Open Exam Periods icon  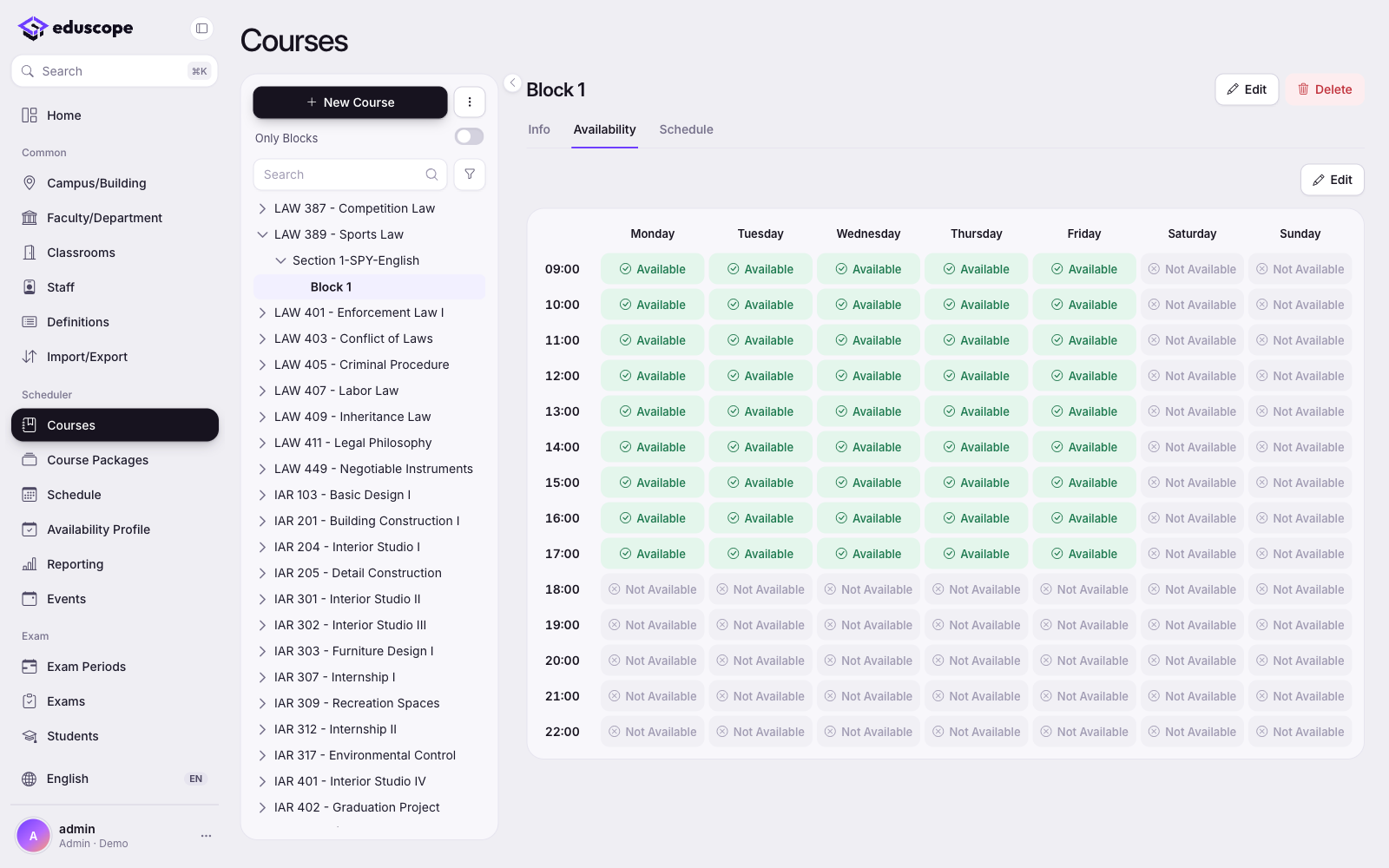coord(30,667)
